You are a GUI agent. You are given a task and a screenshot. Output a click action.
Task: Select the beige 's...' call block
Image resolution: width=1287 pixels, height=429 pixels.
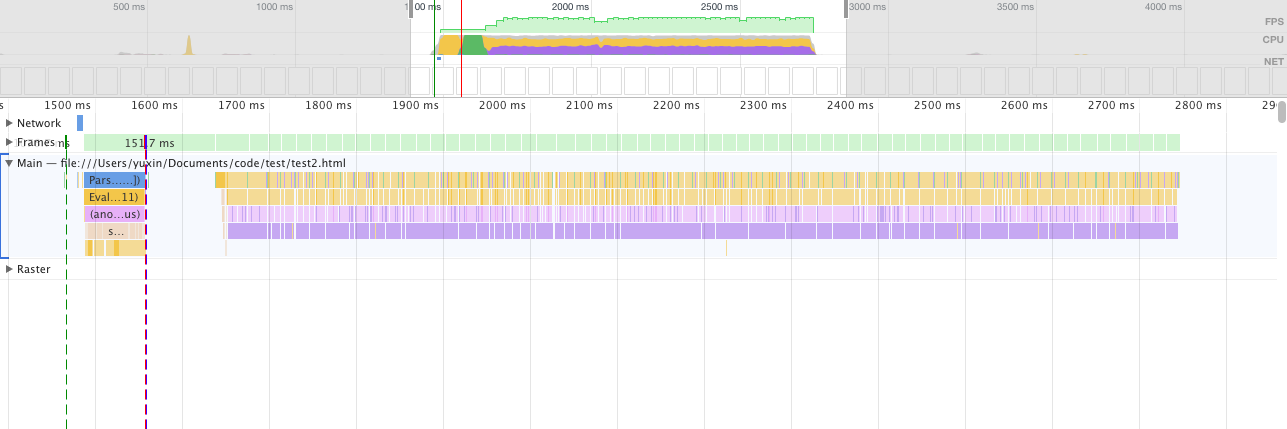[x=114, y=231]
